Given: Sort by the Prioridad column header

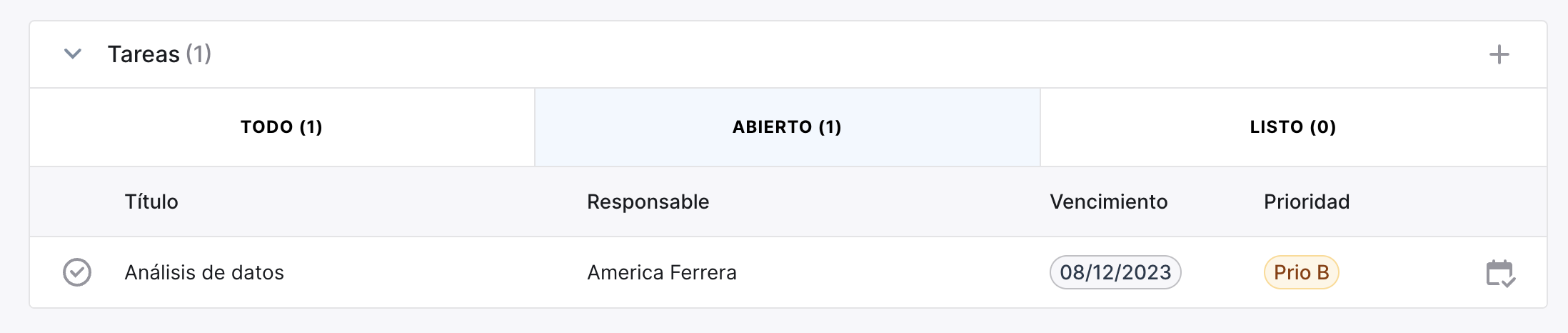Looking at the screenshot, I should (1307, 202).
